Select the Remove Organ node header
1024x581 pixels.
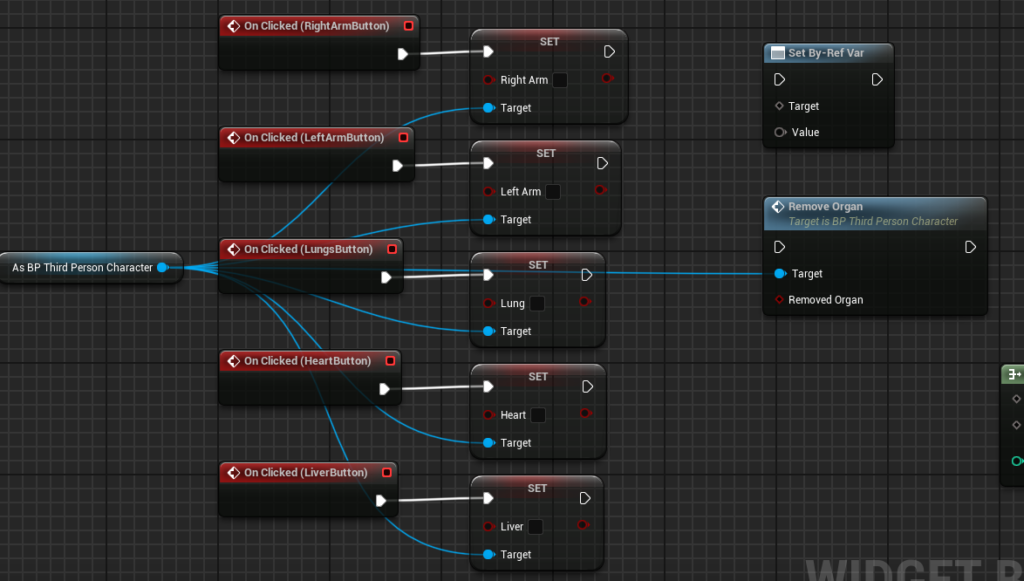[825, 207]
